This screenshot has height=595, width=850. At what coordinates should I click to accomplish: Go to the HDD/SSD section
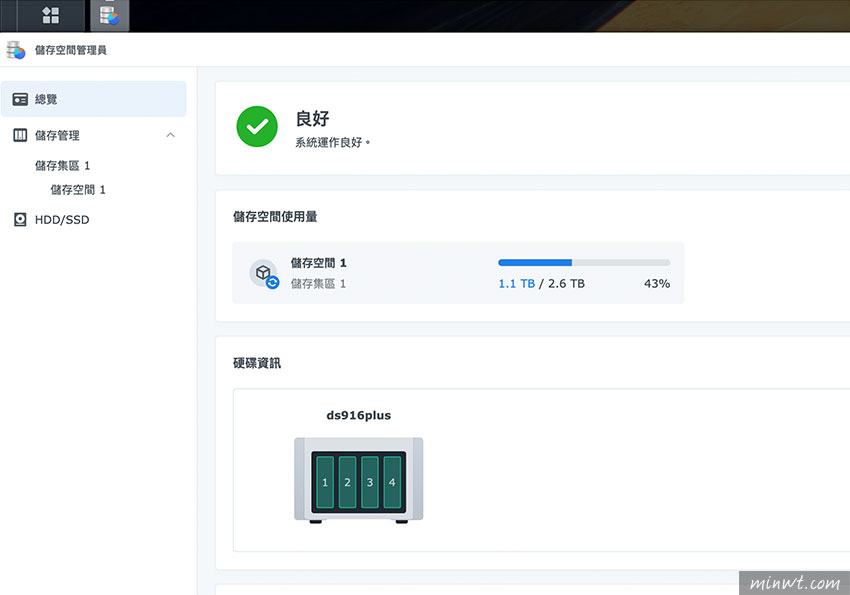[62, 219]
